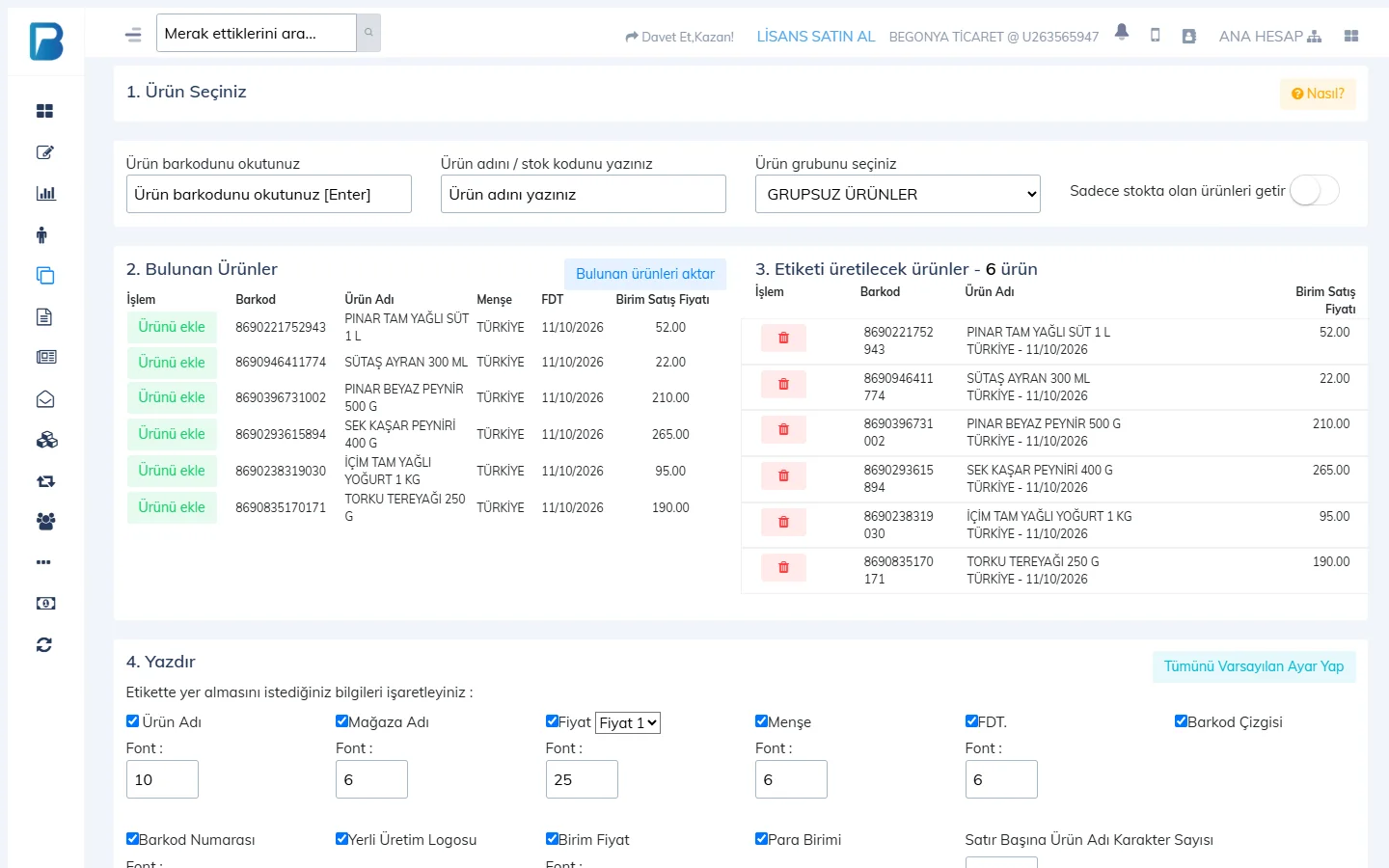Screen dimensions: 1389x868
Task: Click the search magnifier button
Action: (368, 33)
